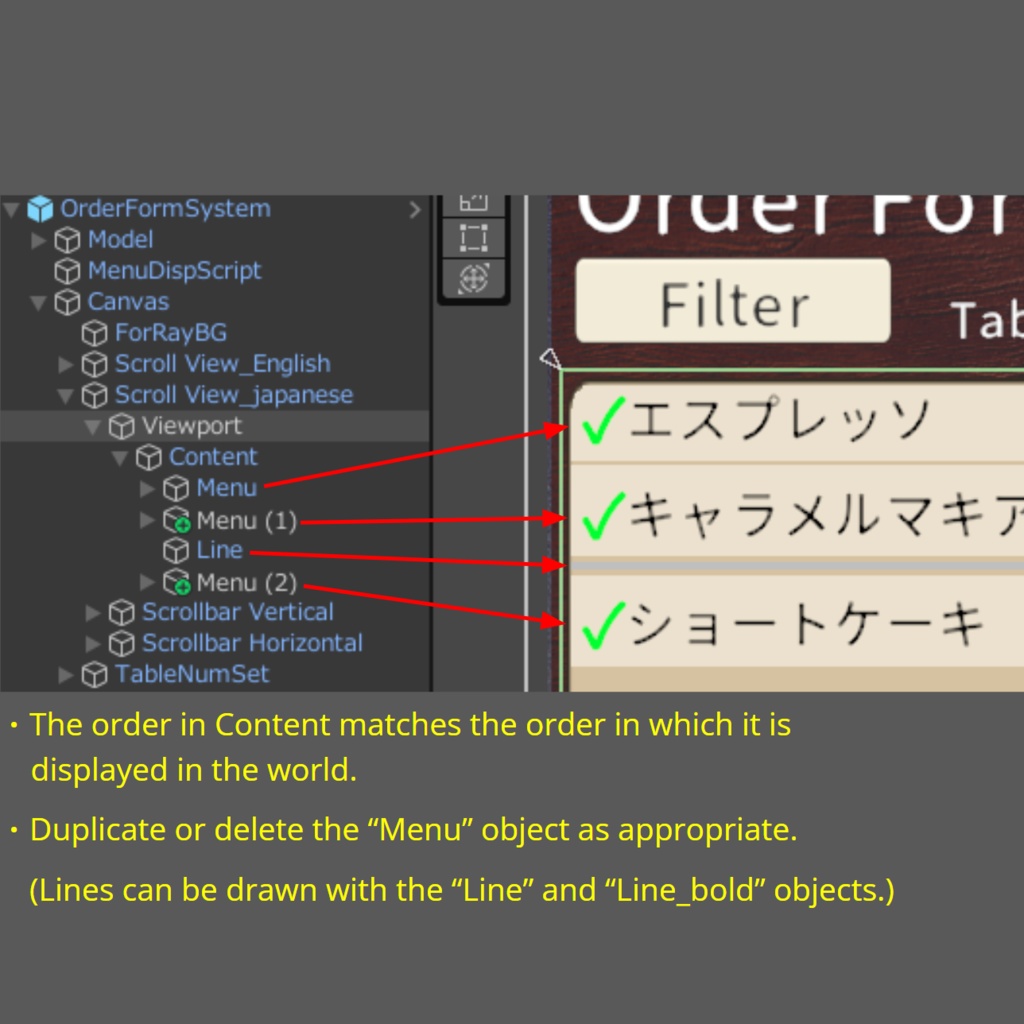1024x1024 pixels.
Task: Expand the Model item in the hierarchy
Action: click(37, 239)
